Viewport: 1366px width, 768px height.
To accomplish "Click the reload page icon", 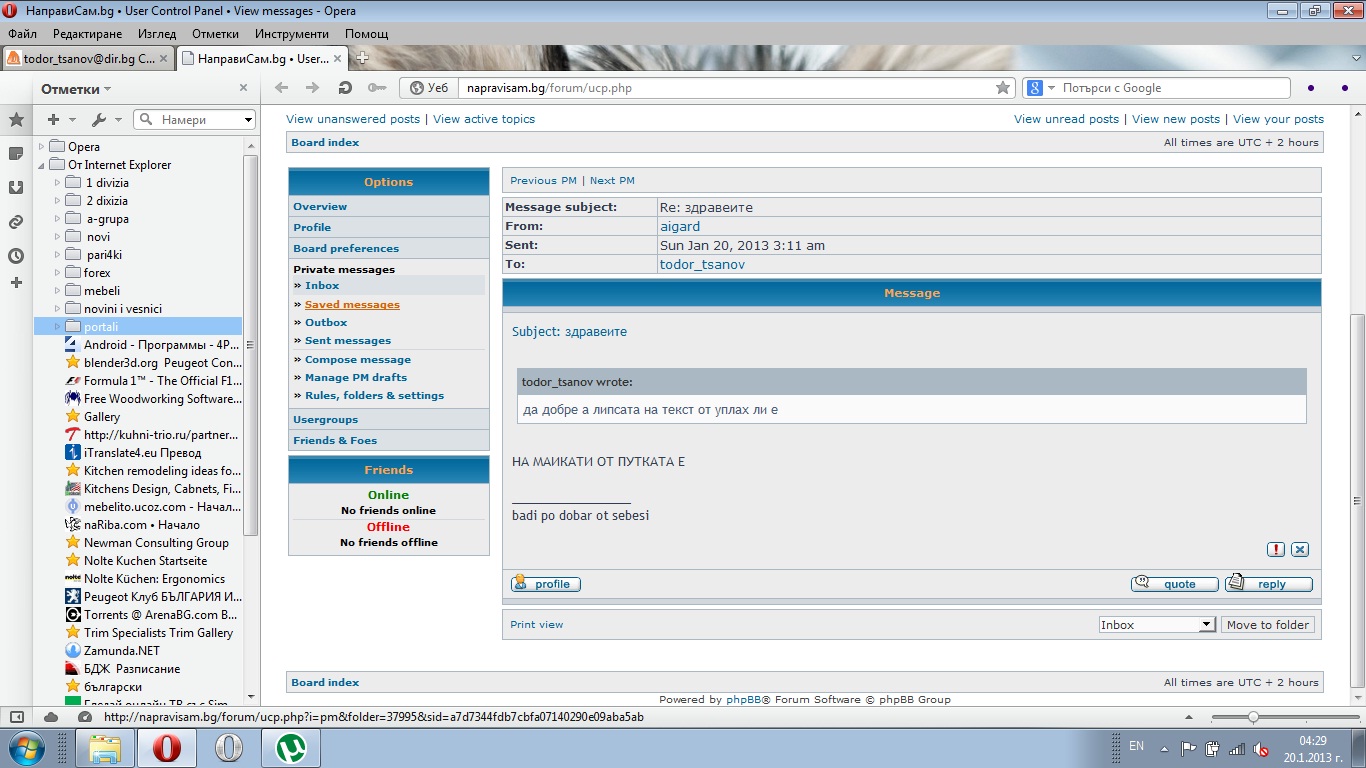I will 345,88.
